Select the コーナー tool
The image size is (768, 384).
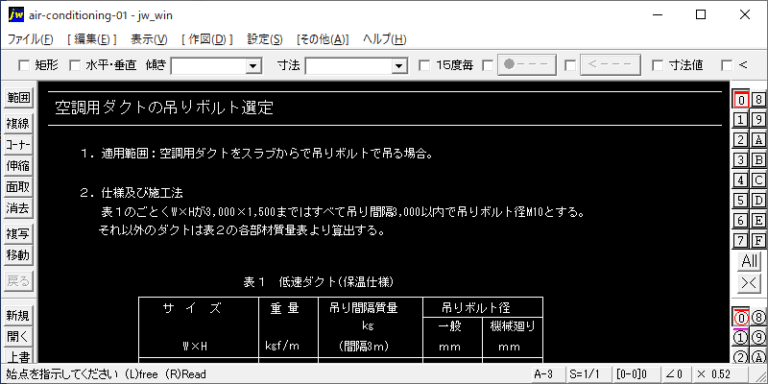18,145
